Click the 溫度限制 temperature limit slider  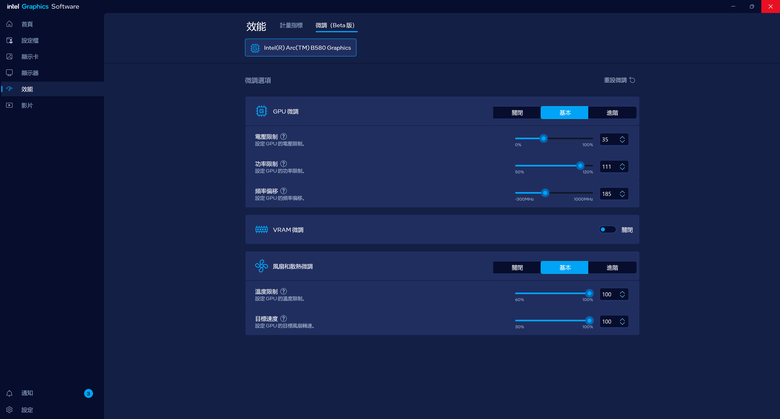pos(554,293)
